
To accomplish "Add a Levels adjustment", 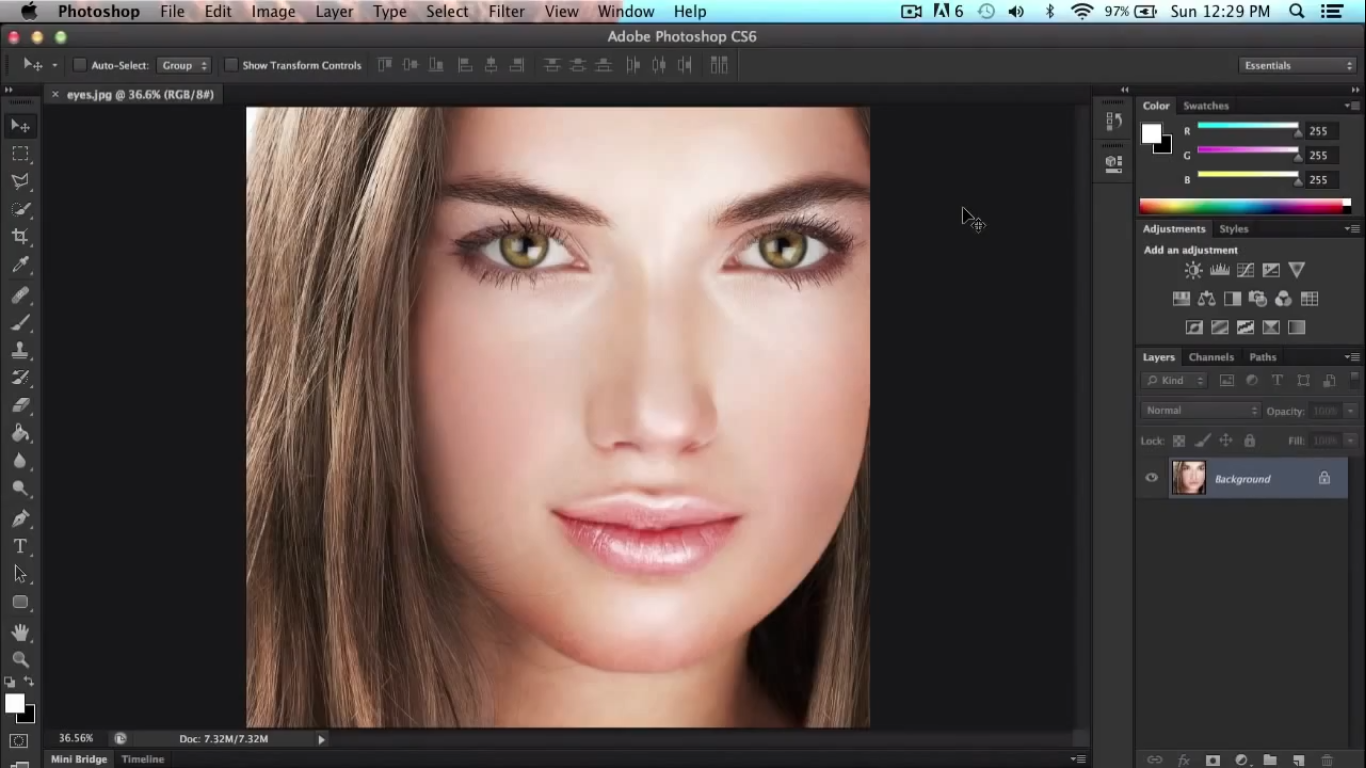I will tap(1219, 270).
